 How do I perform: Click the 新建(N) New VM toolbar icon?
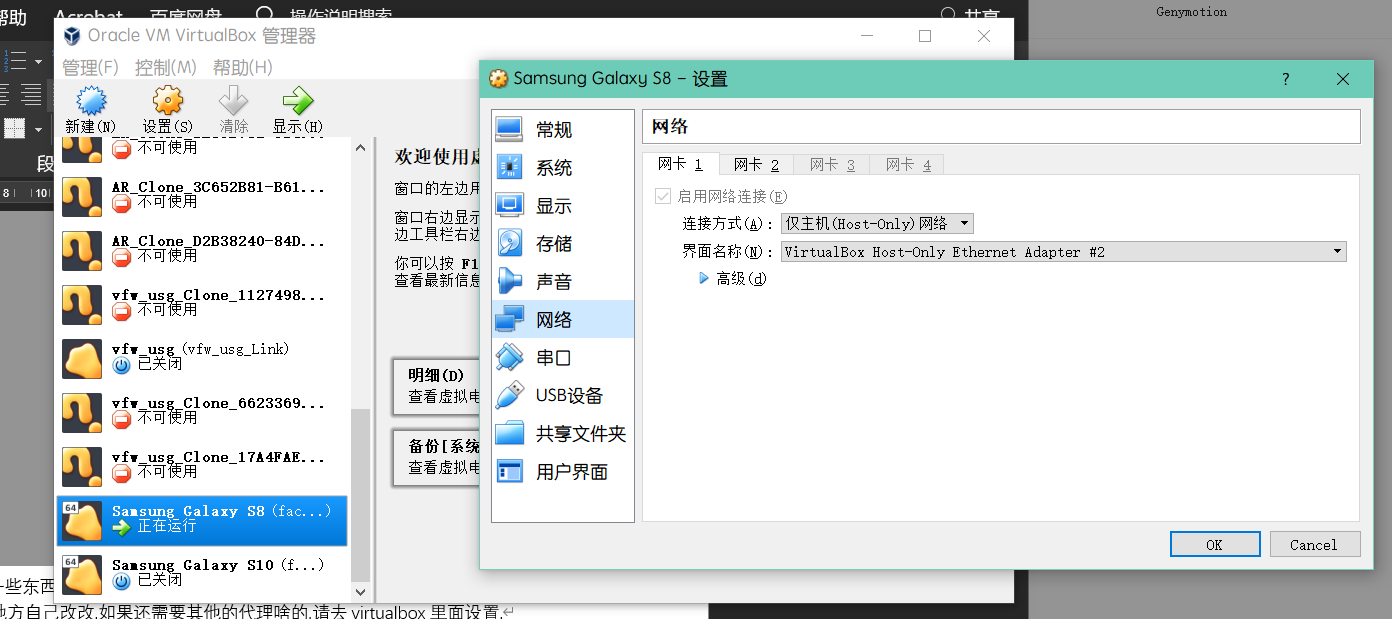point(91,101)
